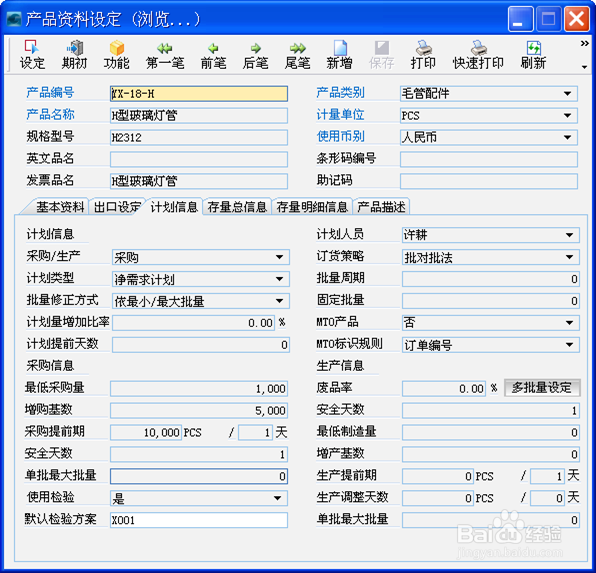Click the 条形码编号 input field
The image size is (596, 573).
[x=489, y=159]
